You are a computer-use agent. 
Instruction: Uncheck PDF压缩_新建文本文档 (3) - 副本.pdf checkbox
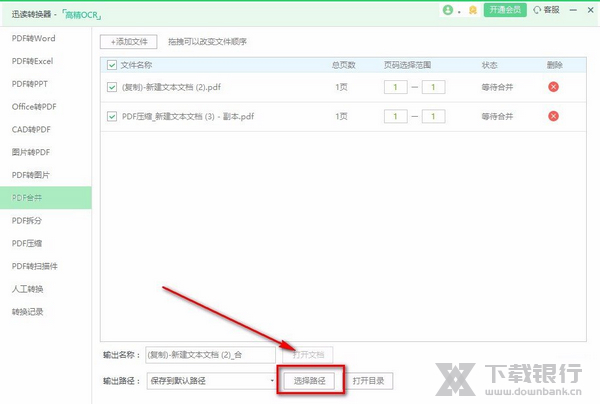click(x=112, y=116)
